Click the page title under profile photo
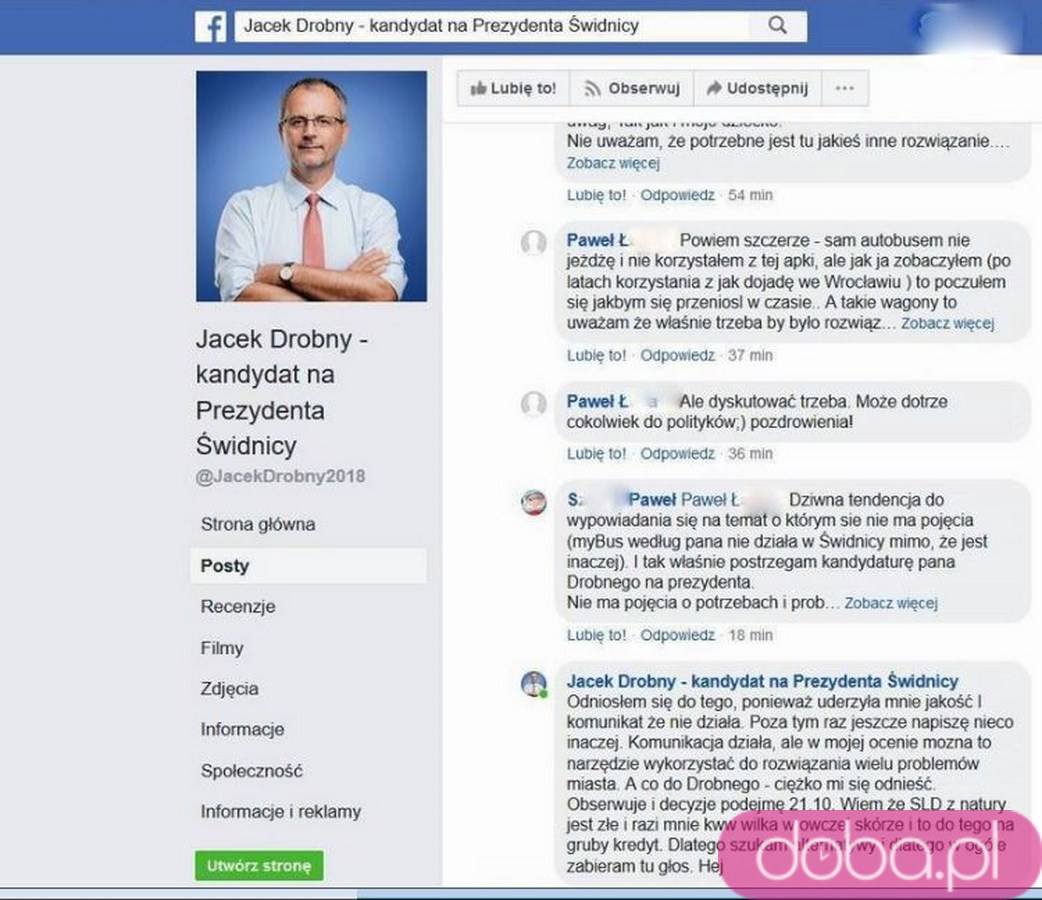 tap(282, 392)
